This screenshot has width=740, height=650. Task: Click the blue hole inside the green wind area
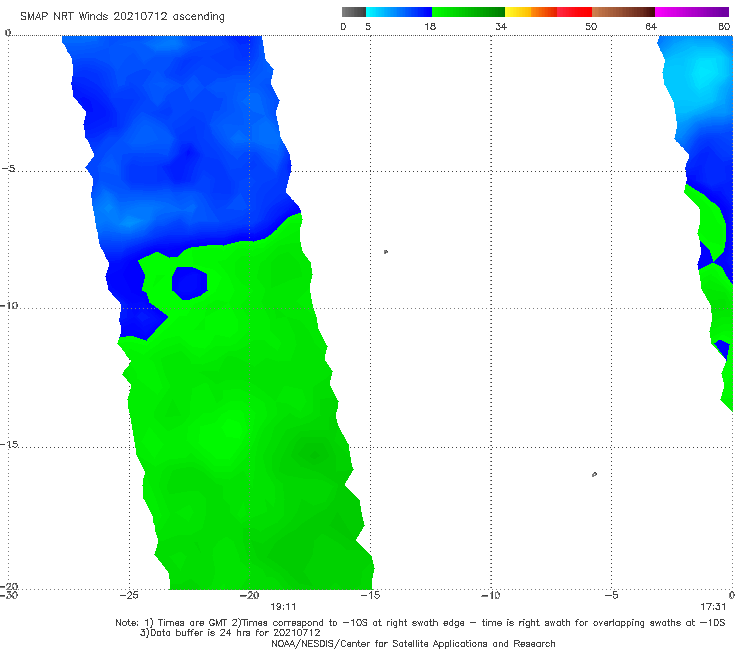tap(189, 283)
